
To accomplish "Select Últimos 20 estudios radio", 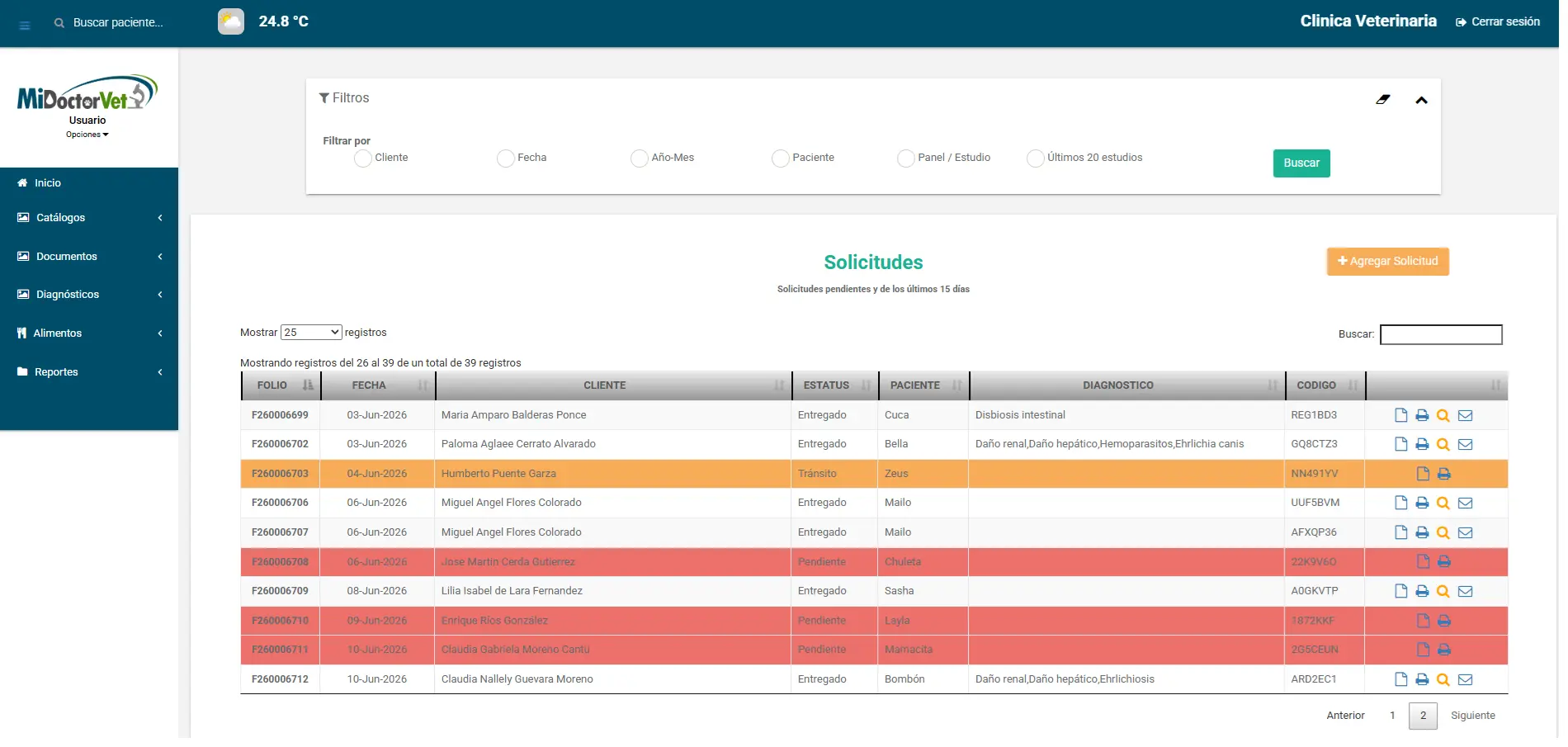I will [x=1035, y=158].
